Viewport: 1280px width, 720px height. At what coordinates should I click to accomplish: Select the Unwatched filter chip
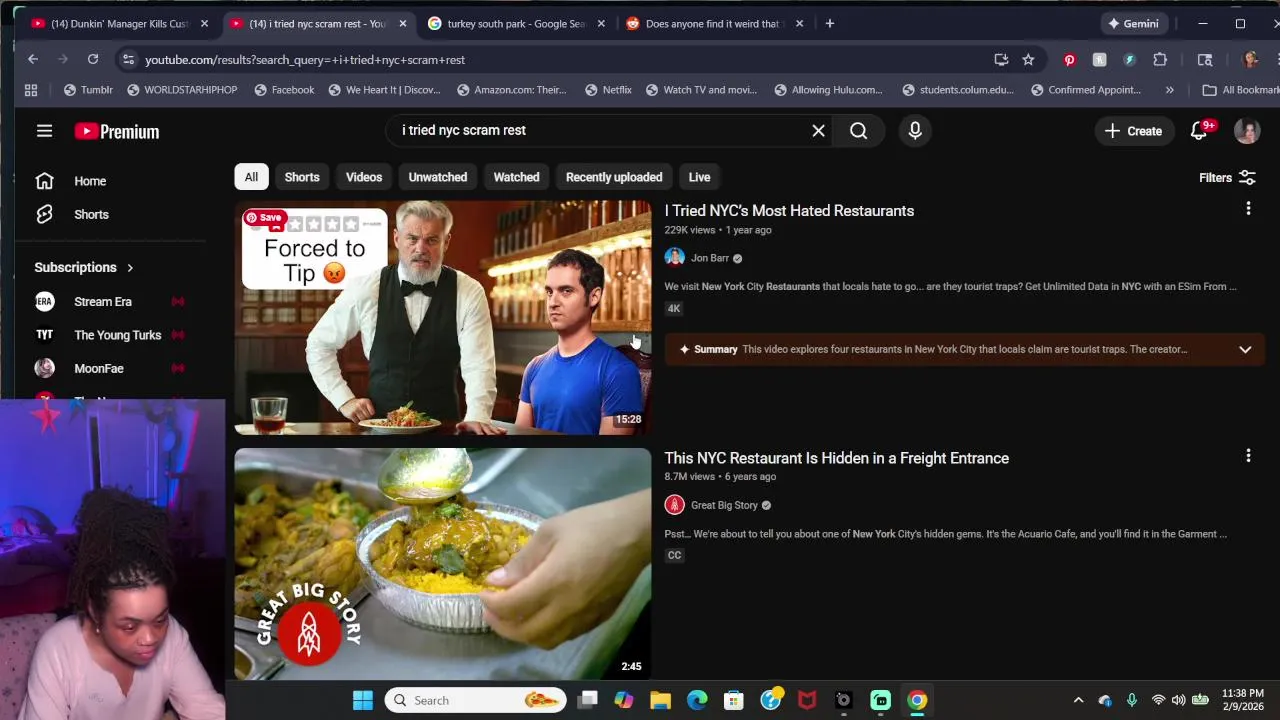[x=438, y=177]
